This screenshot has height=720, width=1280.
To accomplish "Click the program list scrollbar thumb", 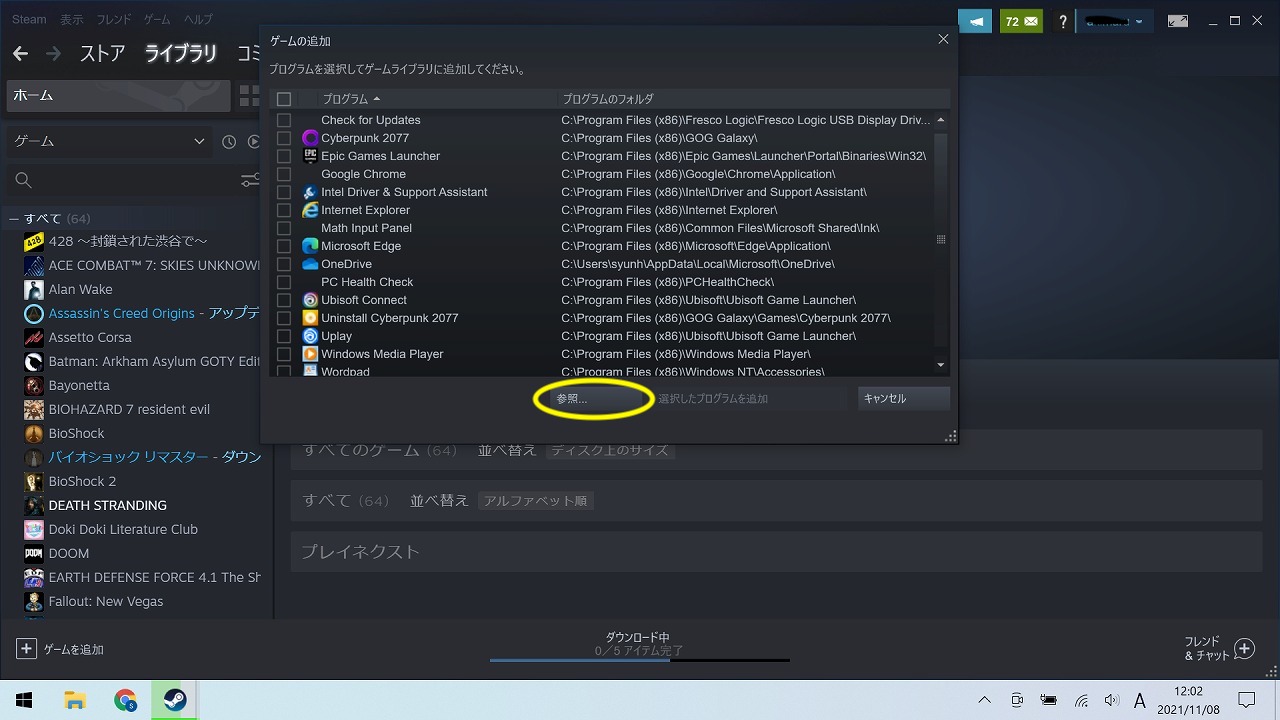I will (x=941, y=240).
